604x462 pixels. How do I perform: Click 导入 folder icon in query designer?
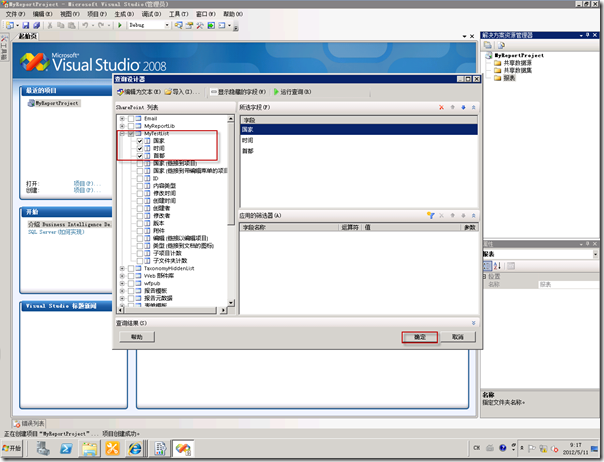pyautogui.click(x=168, y=92)
